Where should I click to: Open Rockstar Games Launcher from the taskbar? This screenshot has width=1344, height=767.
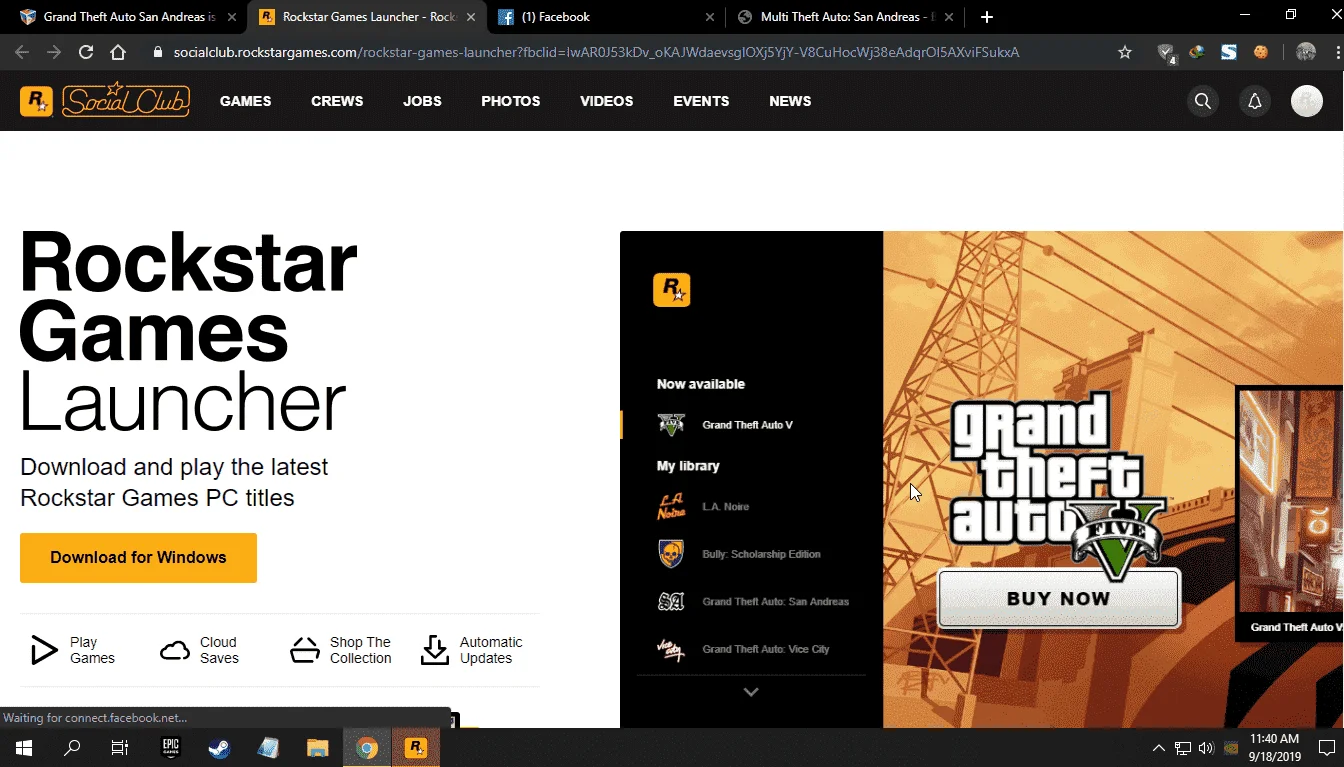point(416,747)
